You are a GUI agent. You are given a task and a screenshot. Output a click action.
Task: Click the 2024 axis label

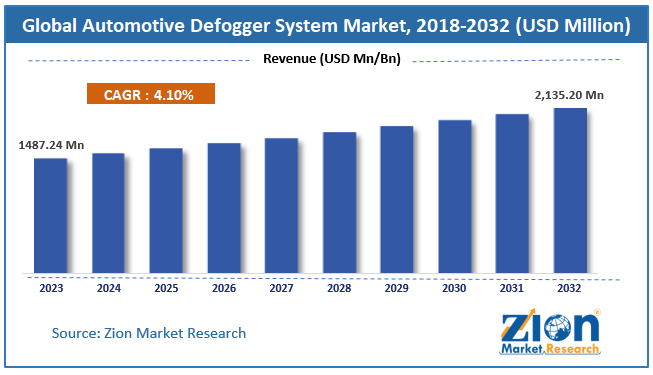click(x=109, y=288)
